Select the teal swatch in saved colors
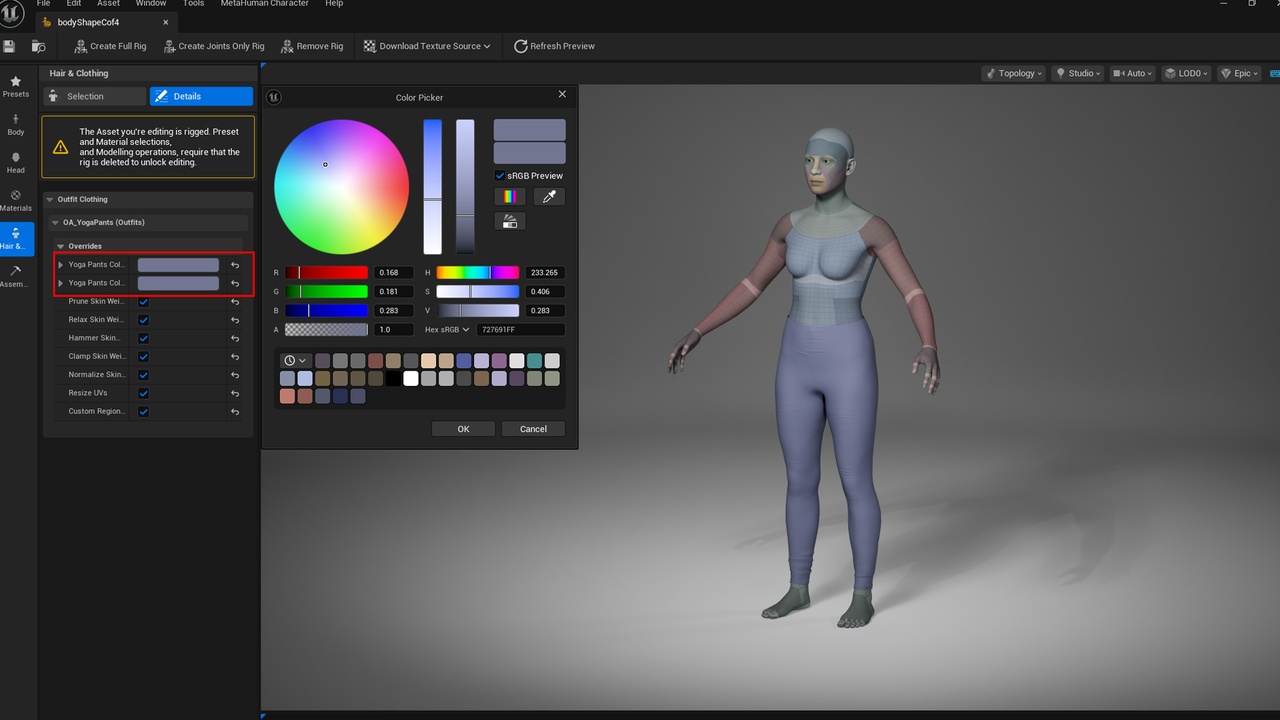Screen dimensions: 1280x720 pyautogui.click(x=534, y=360)
